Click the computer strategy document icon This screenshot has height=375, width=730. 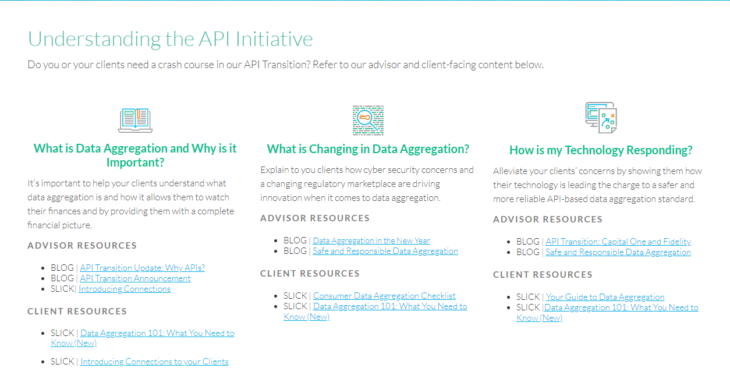(601, 118)
